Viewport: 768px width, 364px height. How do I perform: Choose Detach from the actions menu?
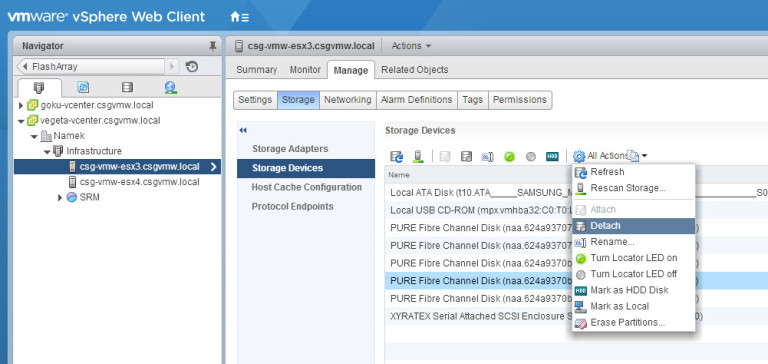(x=633, y=226)
